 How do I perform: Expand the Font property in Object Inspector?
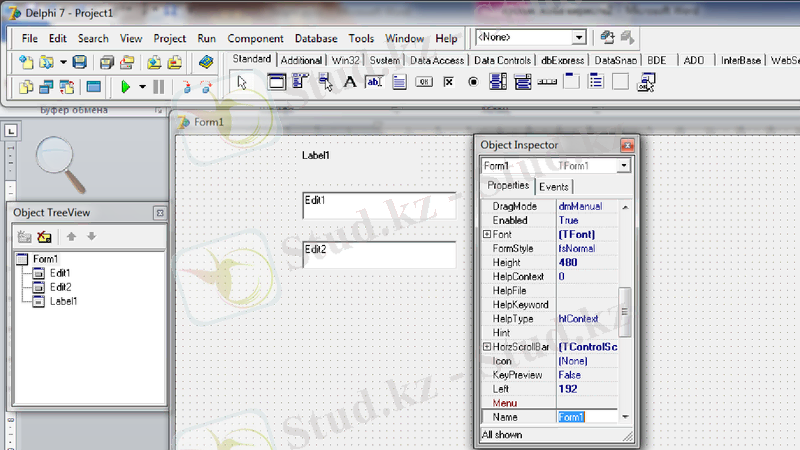[487, 234]
